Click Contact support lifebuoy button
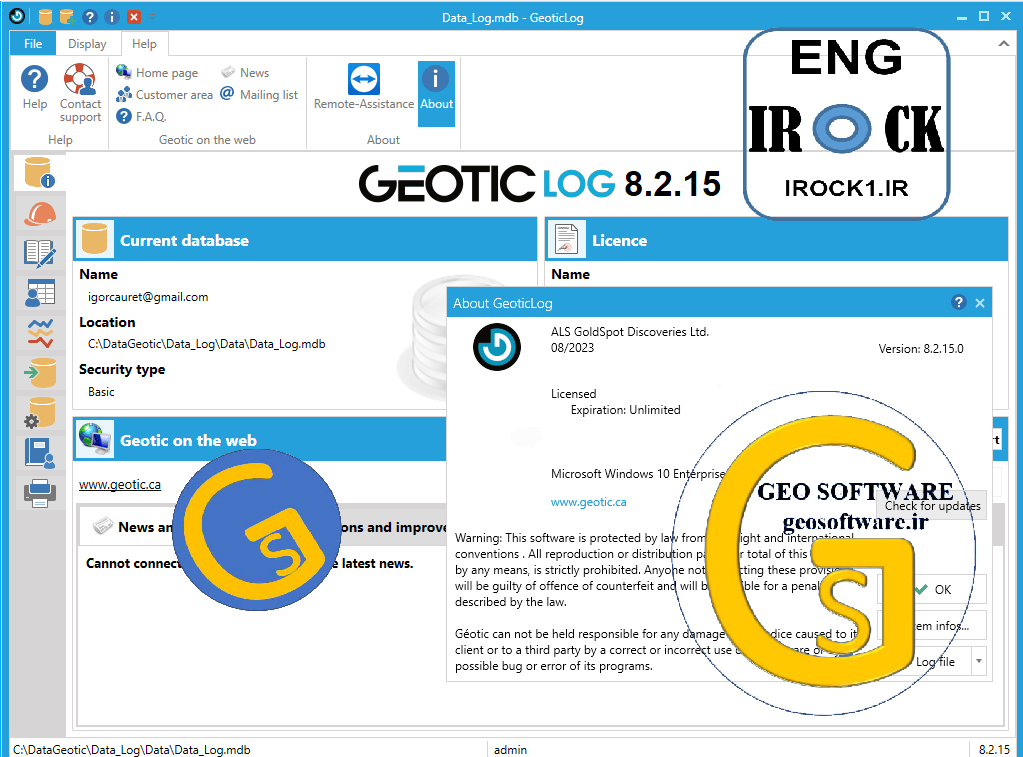This screenshot has width=1023, height=757. pos(80,93)
